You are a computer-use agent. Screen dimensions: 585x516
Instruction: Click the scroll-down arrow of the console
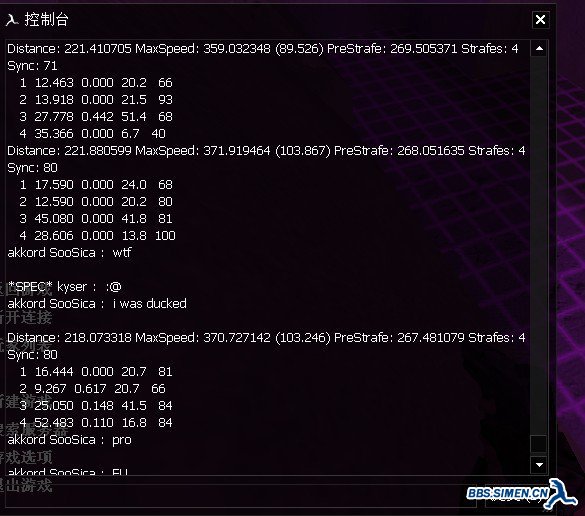click(539, 465)
